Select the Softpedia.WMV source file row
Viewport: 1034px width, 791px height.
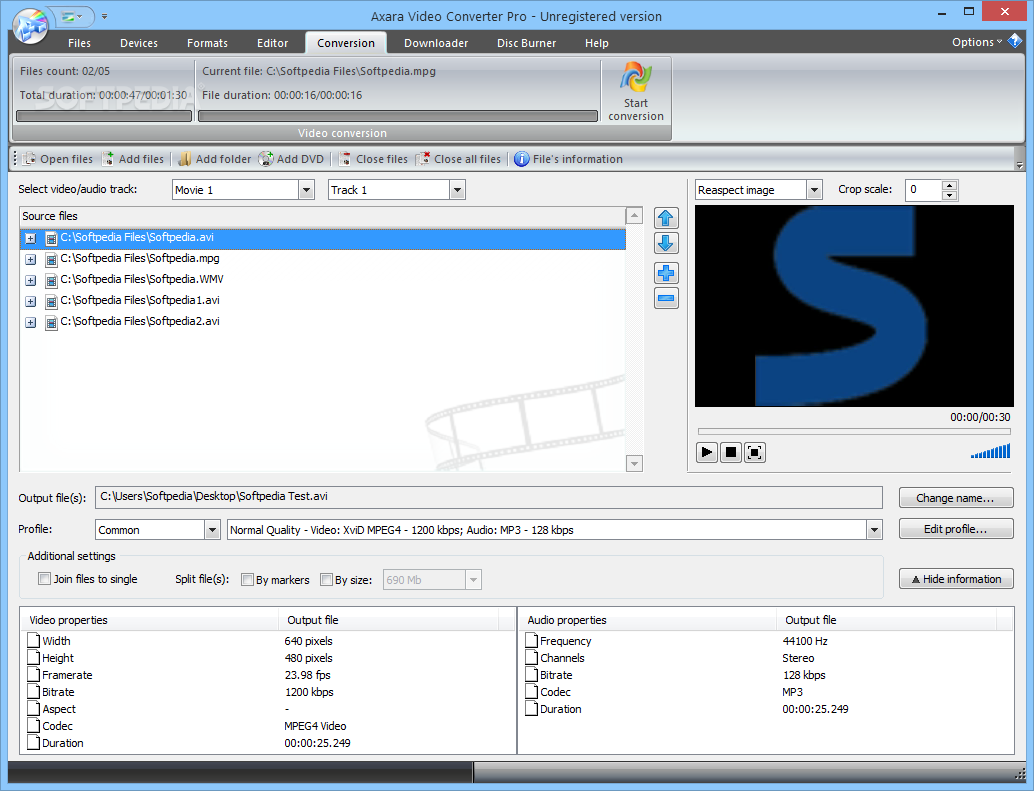coord(322,280)
